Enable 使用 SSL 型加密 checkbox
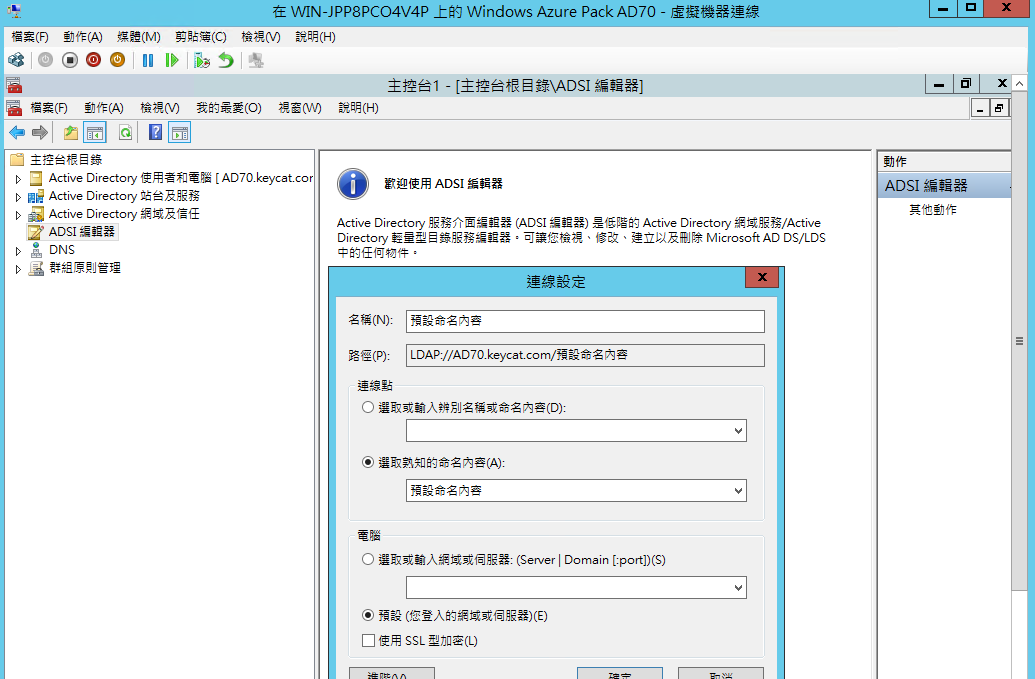Viewport: 1035px width, 679px height. (368, 641)
